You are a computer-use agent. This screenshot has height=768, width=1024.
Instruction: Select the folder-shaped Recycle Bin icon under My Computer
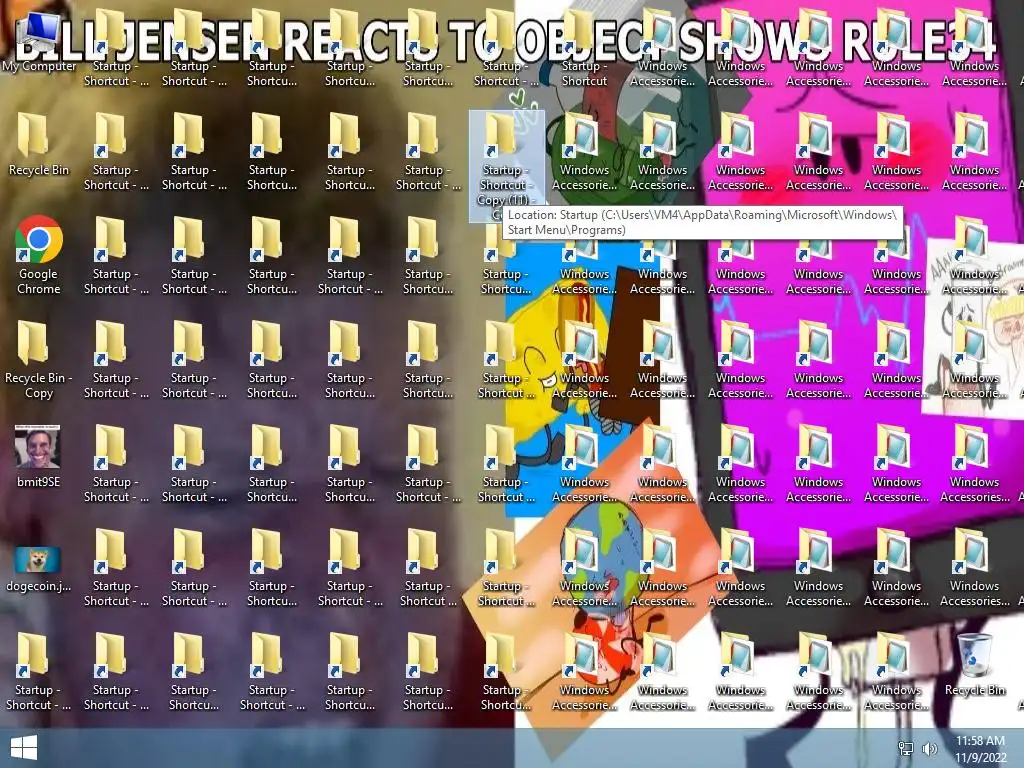[x=39, y=145]
